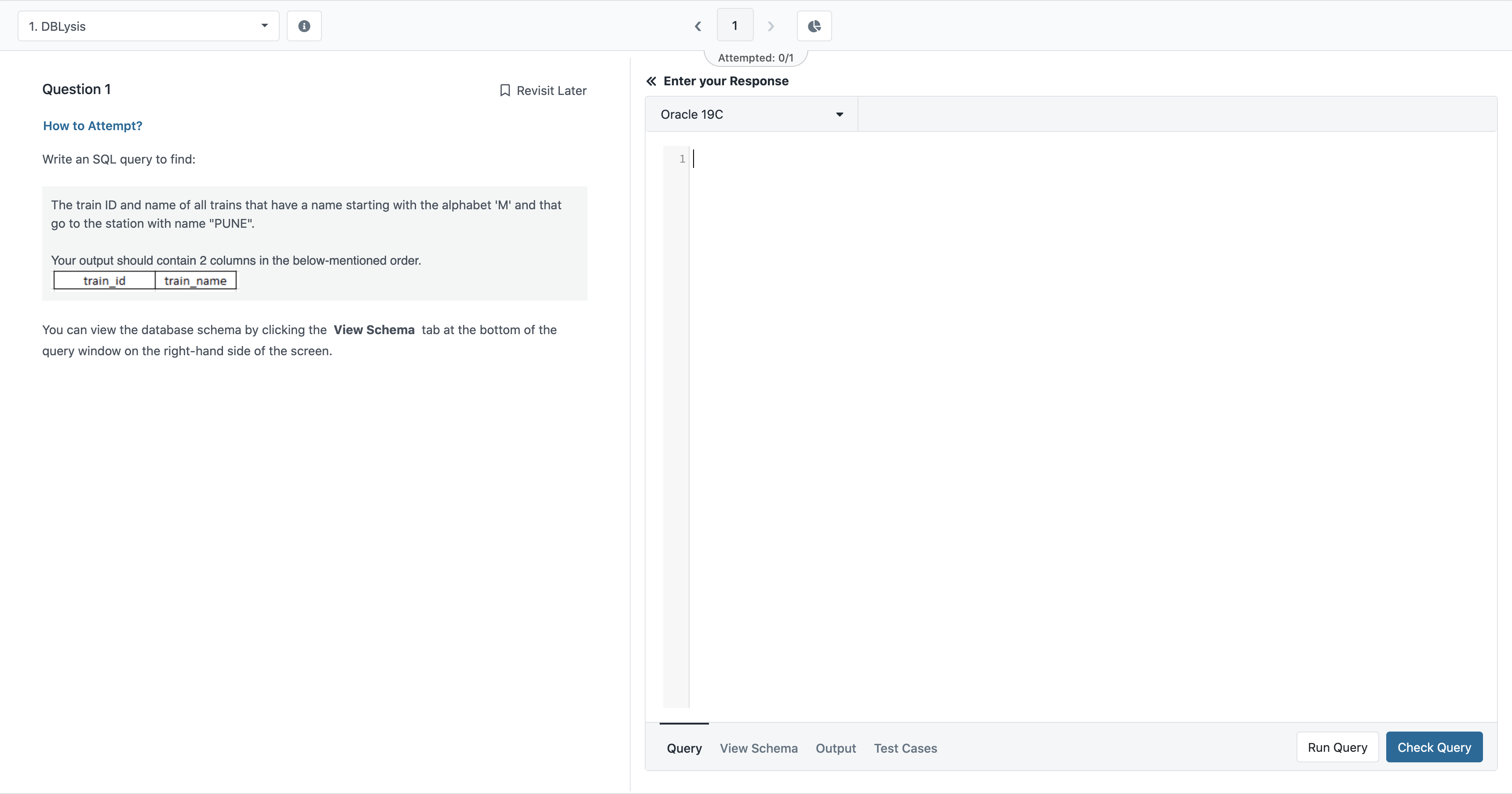Open the Oracle 19C language dropdown
This screenshot has height=794, width=1512.
pyautogui.click(x=750, y=114)
